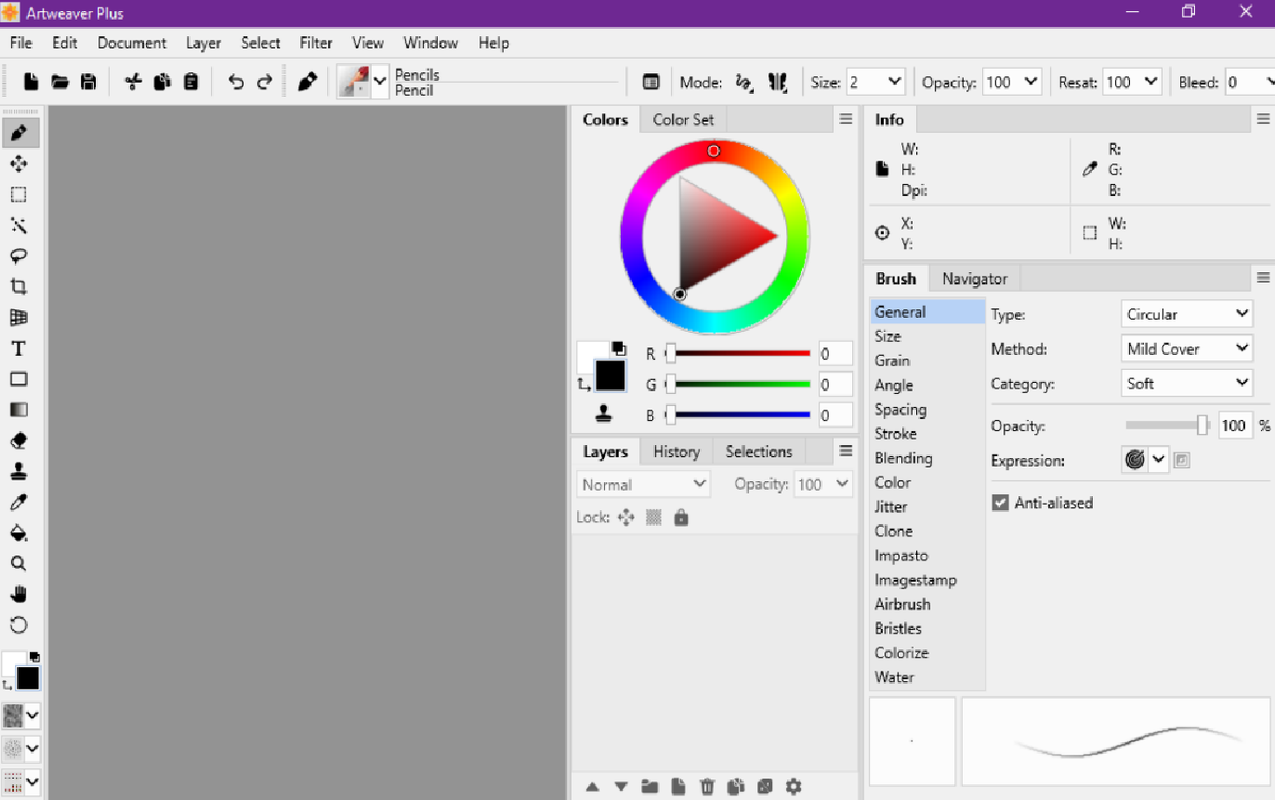Pick the rectangular Selection tool

click(x=19, y=195)
